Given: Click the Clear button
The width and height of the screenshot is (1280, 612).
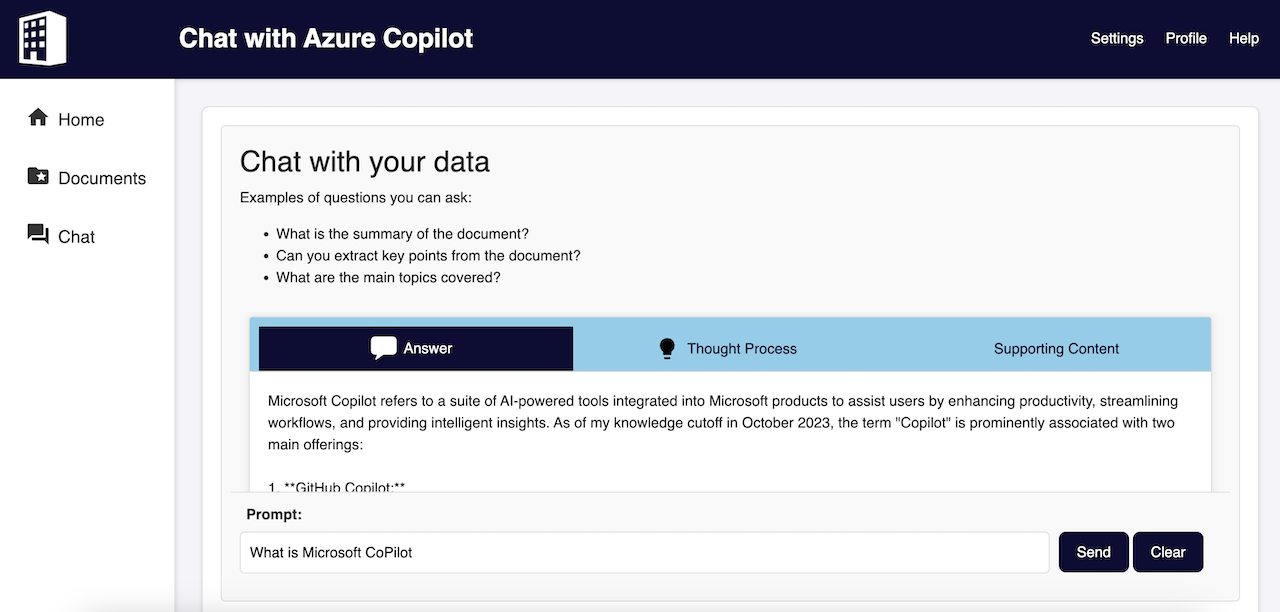Looking at the screenshot, I should (x=1167, y=551).
